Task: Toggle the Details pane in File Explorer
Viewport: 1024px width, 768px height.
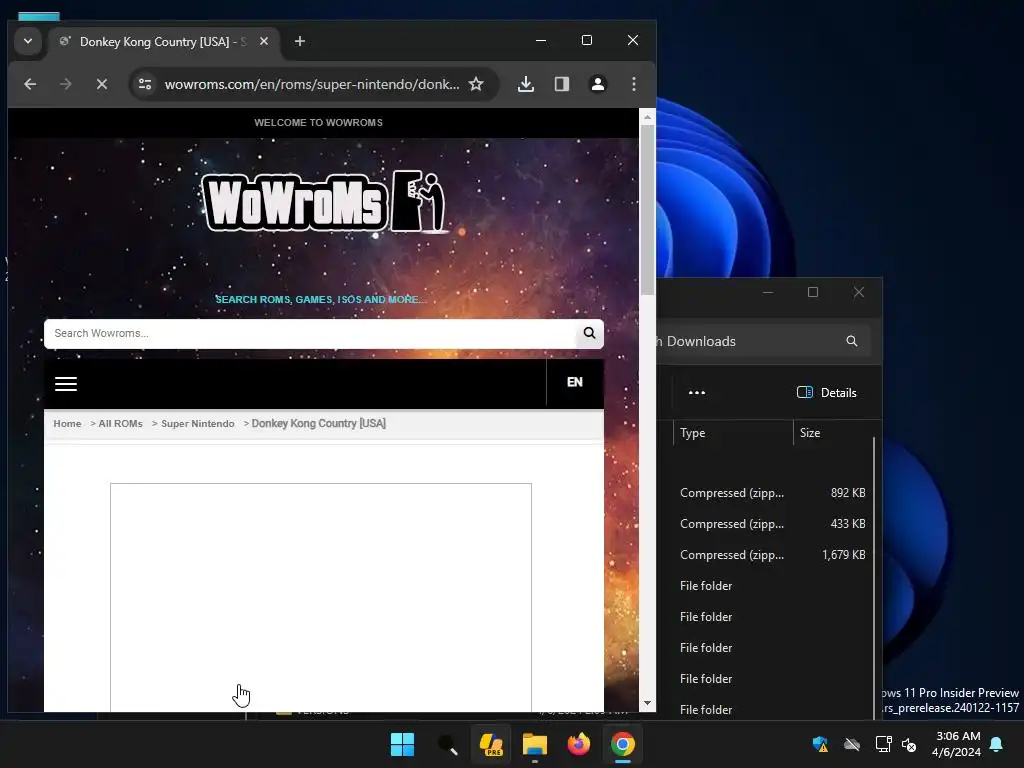Action: pyautogui.click(x=827, y=392)
